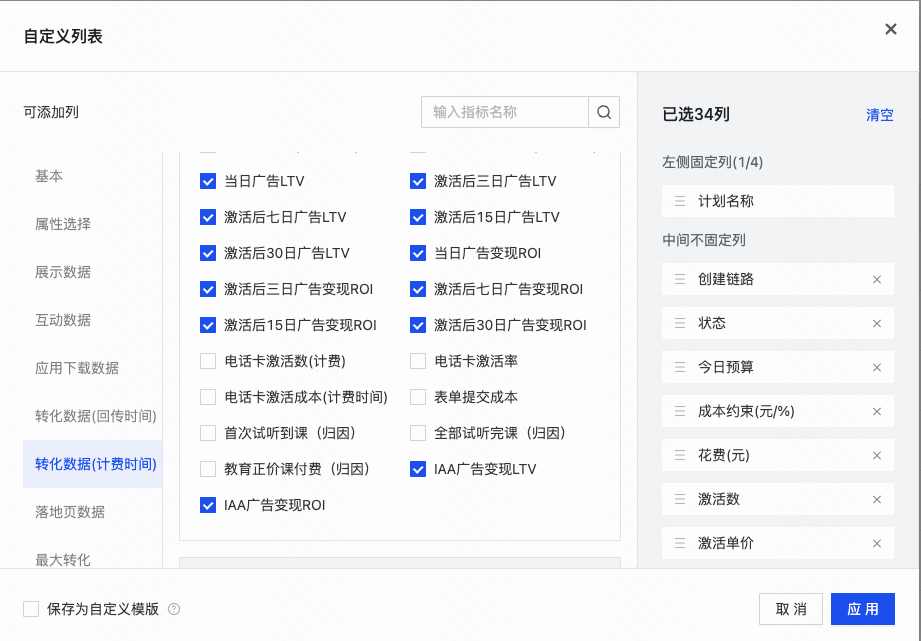921x641 pixels.
Task: Remove 创建链路 column with its X icon
Action: [x=877, y=280]
